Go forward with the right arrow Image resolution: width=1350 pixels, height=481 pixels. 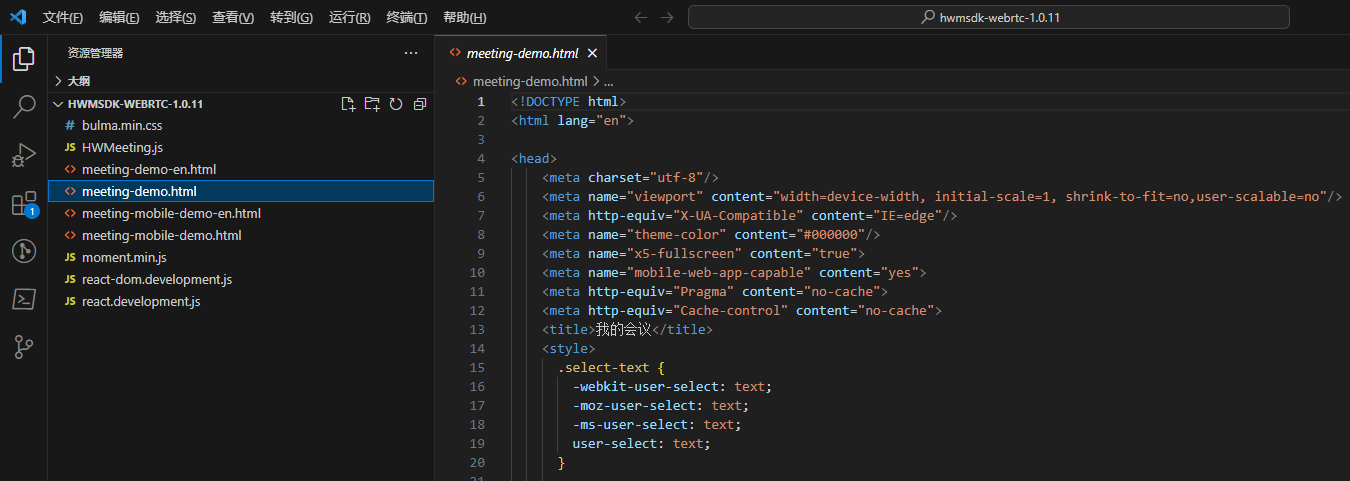[x=667, y=17]
